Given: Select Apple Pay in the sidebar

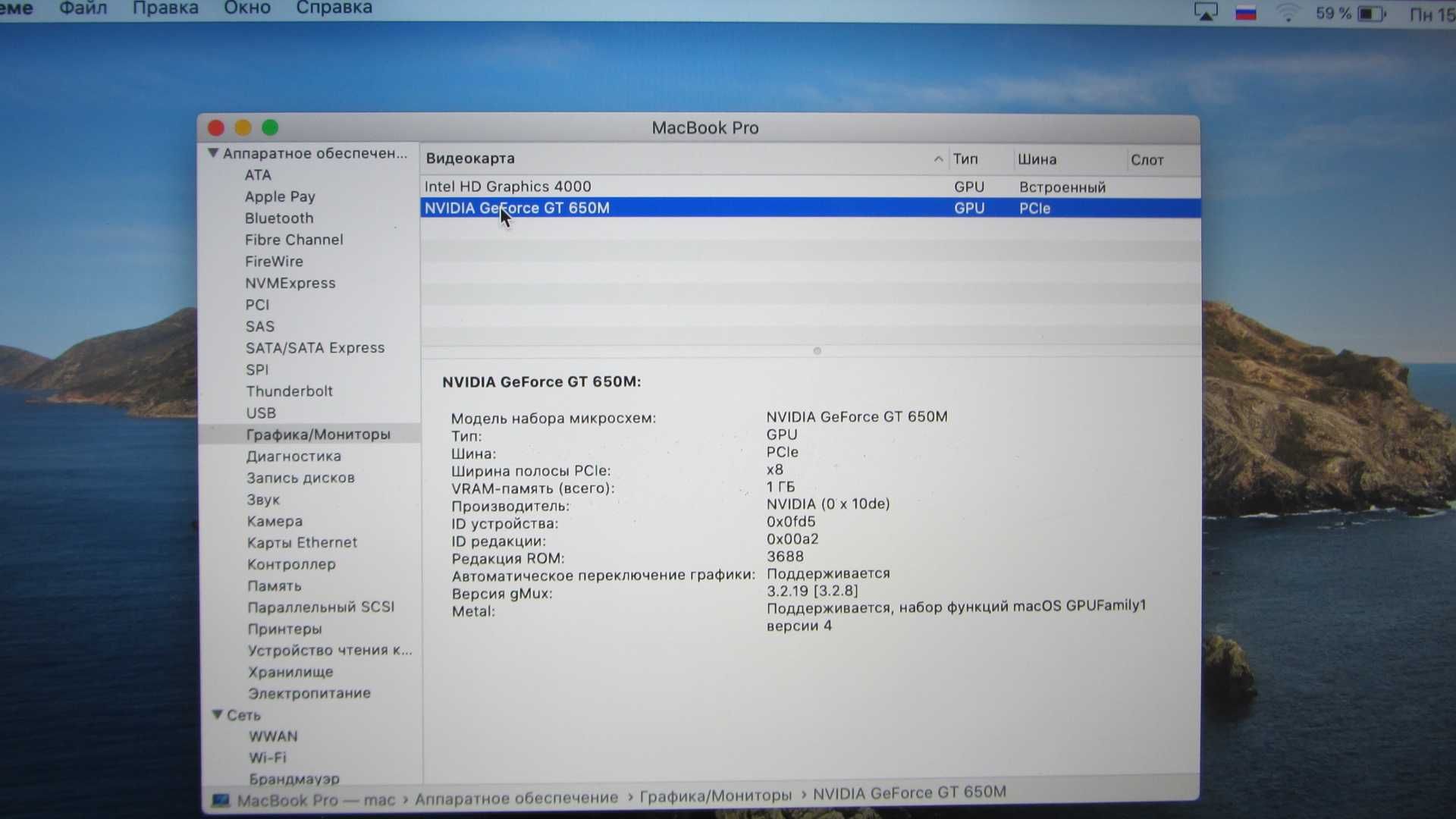Looking at the screenshot, I should (280, 196).
